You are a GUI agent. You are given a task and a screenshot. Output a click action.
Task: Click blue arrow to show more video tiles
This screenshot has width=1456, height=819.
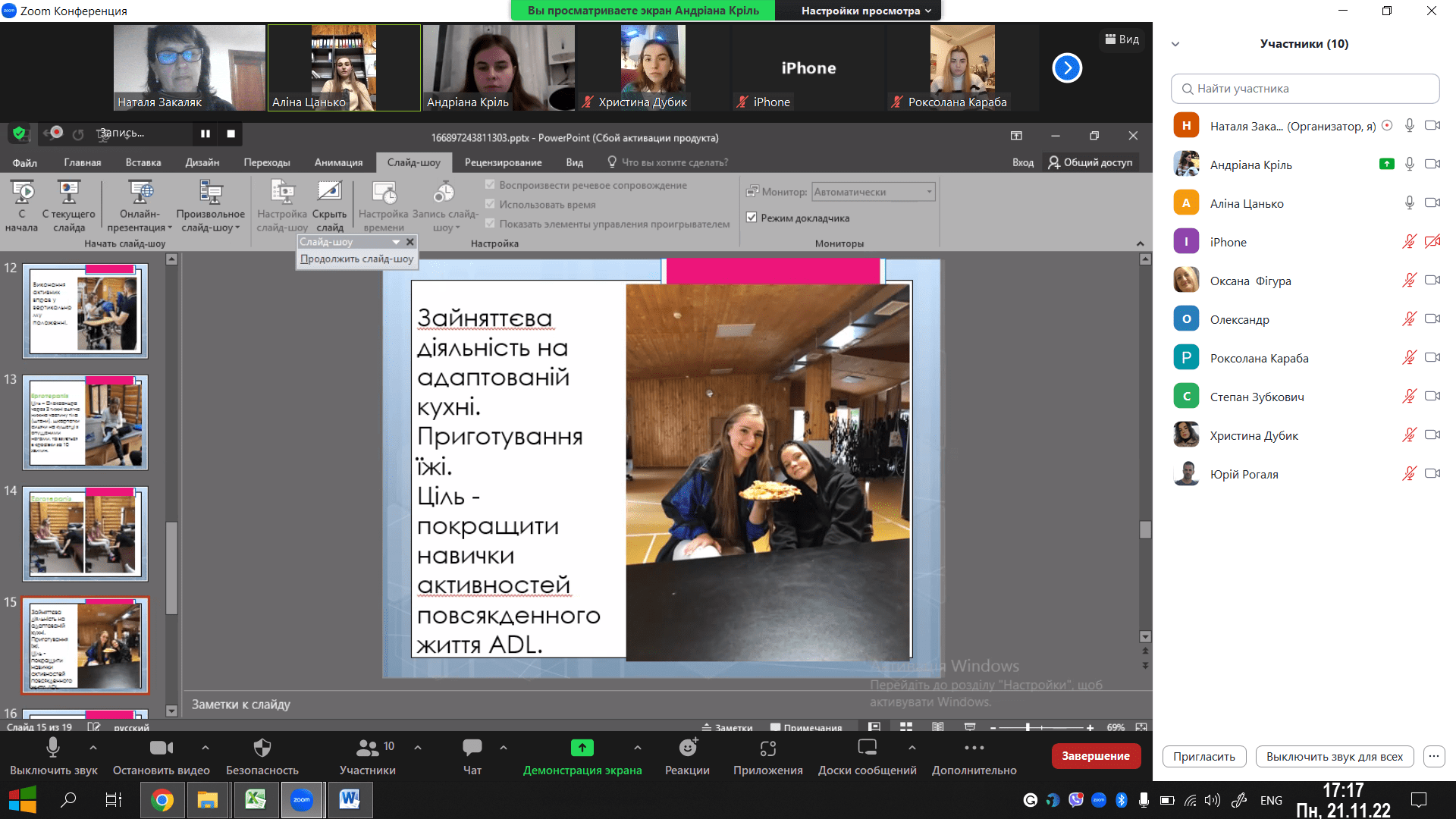[1066, 68]
